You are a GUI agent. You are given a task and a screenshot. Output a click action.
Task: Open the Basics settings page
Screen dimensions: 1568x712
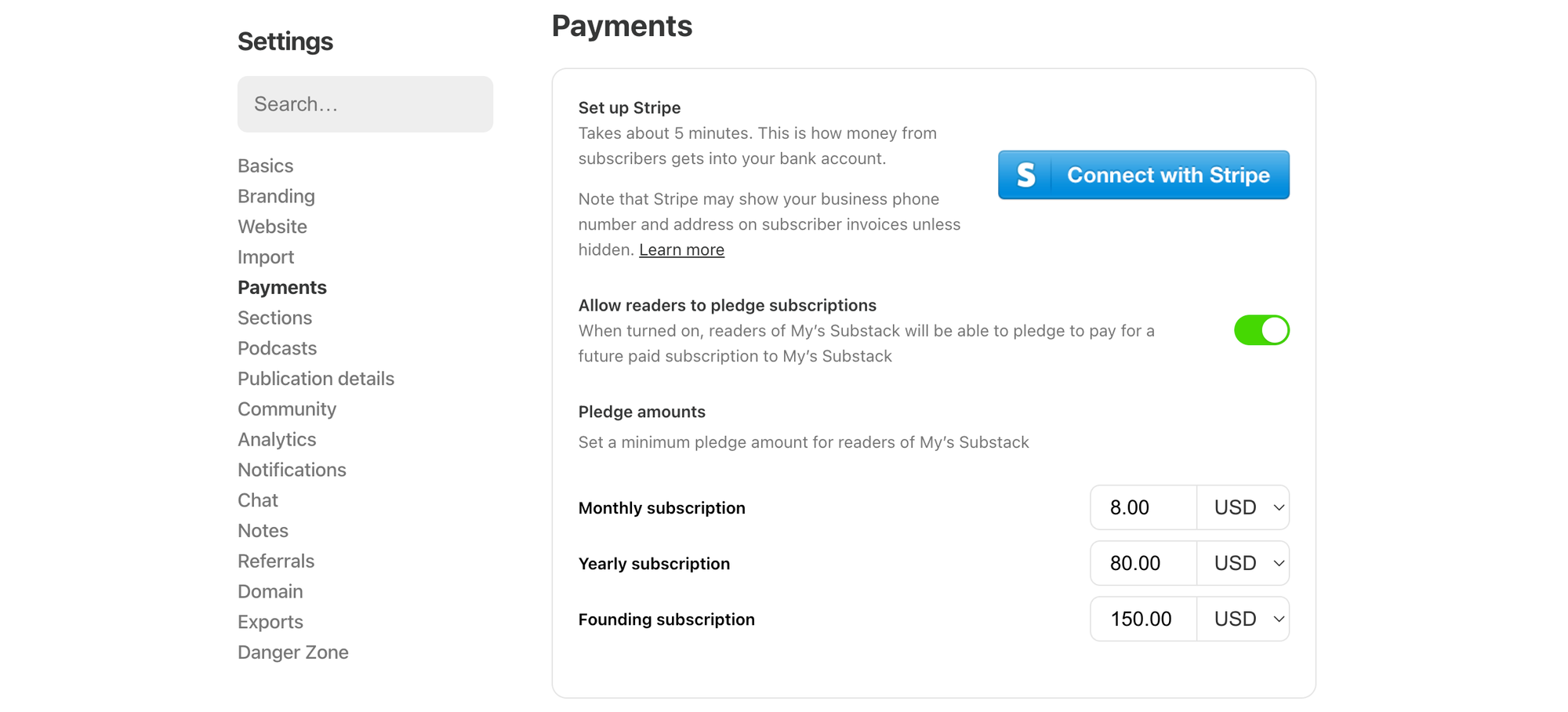coord(265,165)
